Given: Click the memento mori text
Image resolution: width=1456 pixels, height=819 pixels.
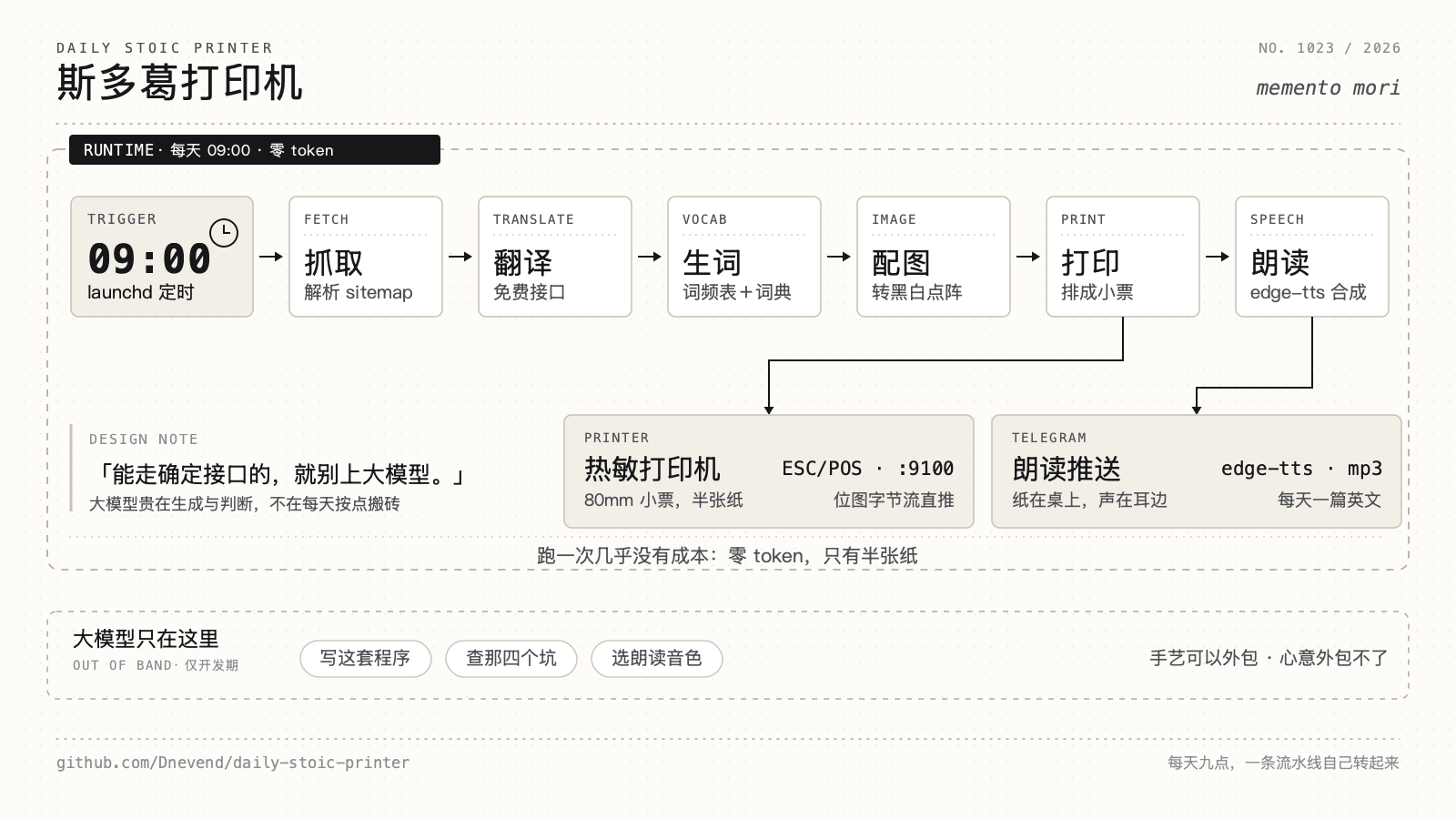Looking at the screenshot, I should point(1328,88).
